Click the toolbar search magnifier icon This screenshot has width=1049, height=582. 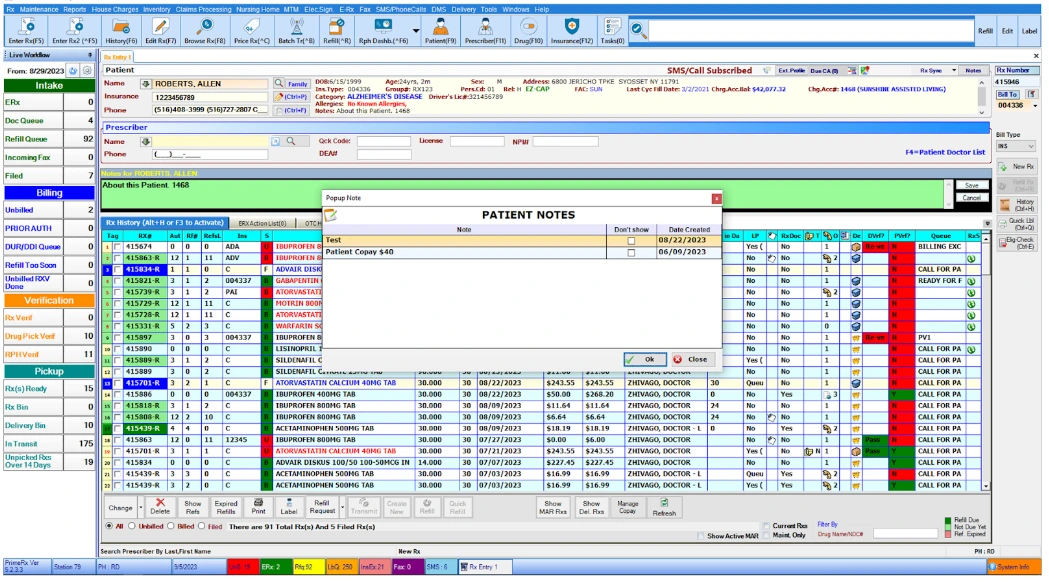(638, 31)
